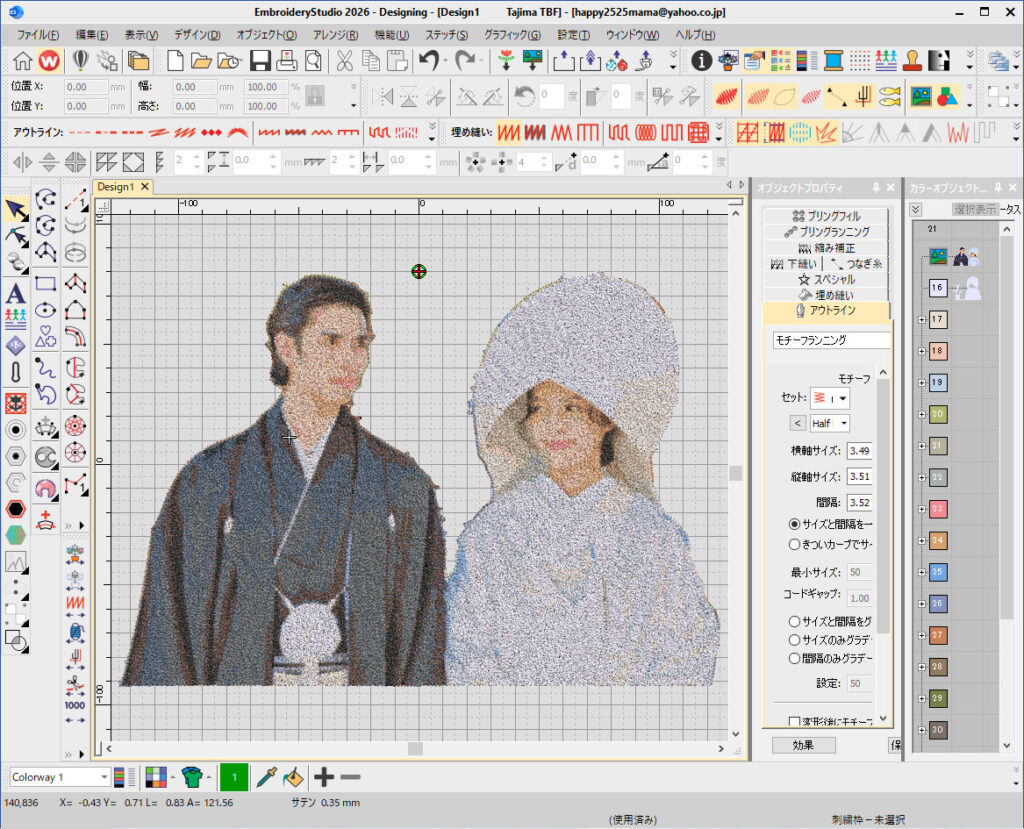Viewport: 1024px width, 829px height.
Task: Click the eyedropper color picker icon
Action: coord(266,777)
